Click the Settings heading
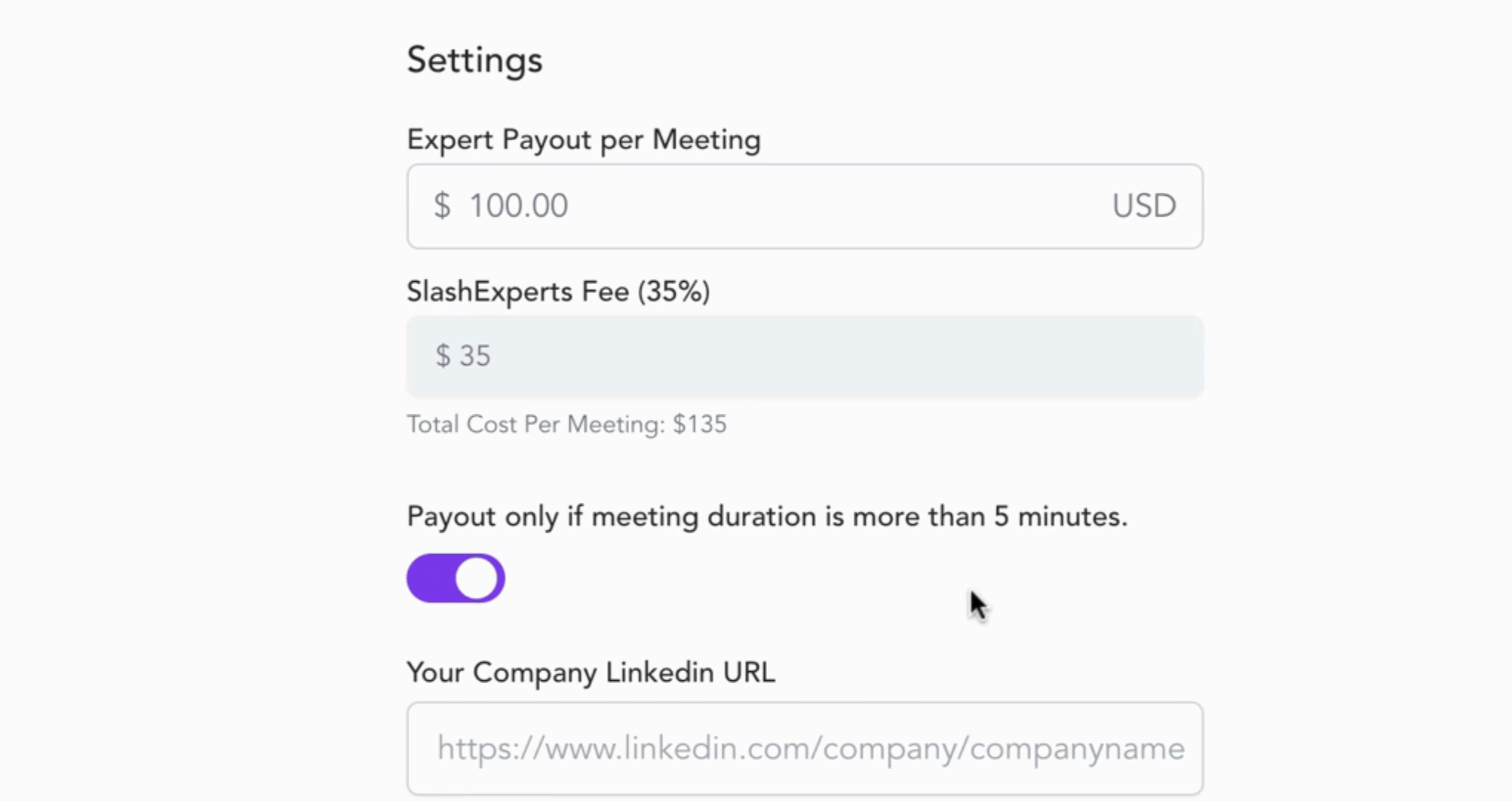The image size is (1512, 801). tap(475, 60)
